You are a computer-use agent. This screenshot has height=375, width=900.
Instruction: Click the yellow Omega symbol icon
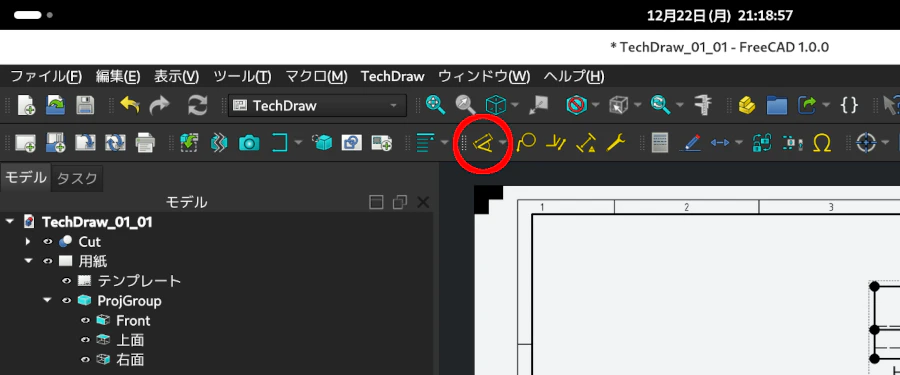click(823, 142)
